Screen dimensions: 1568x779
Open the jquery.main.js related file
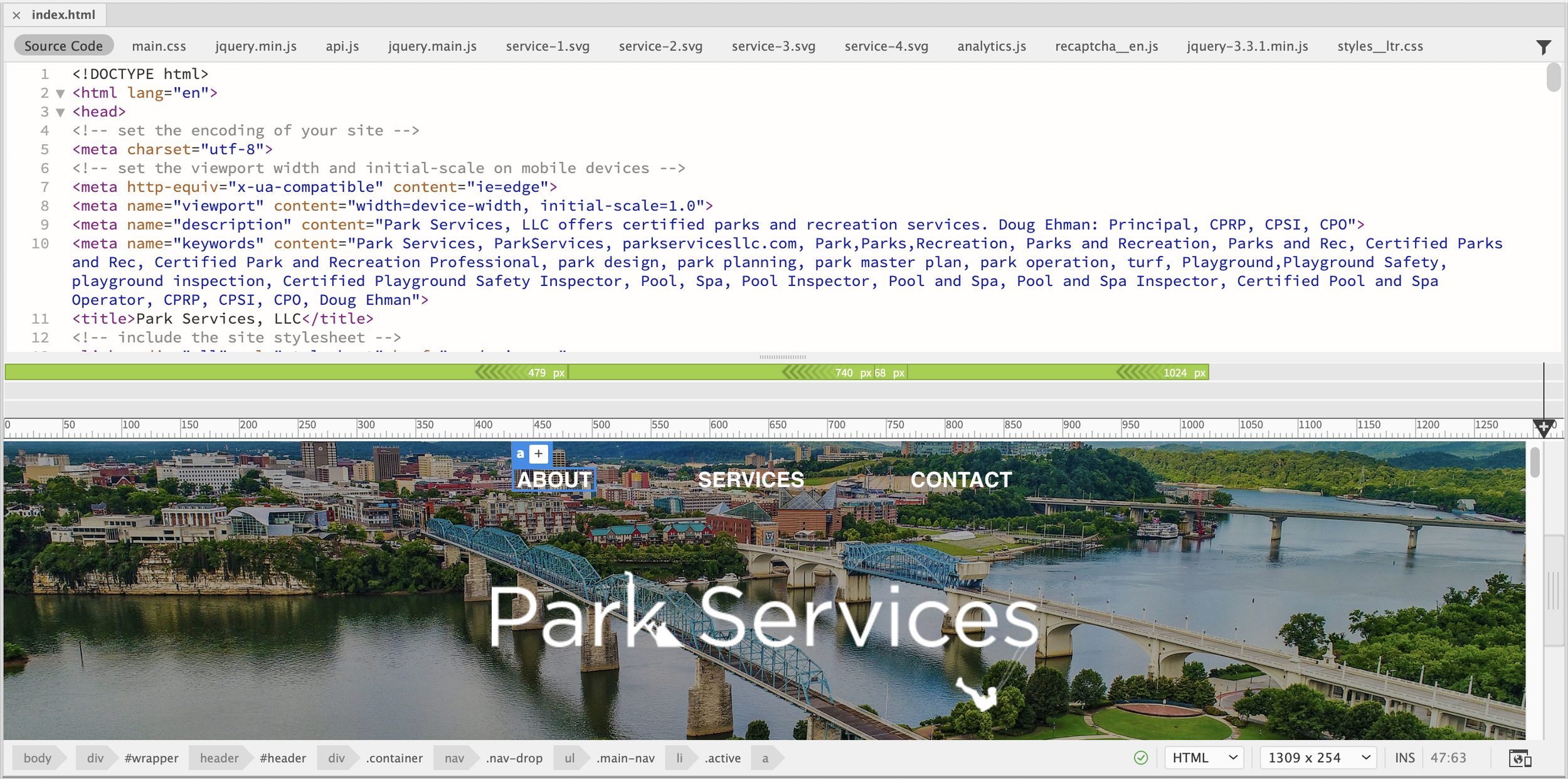click(432, 46)
